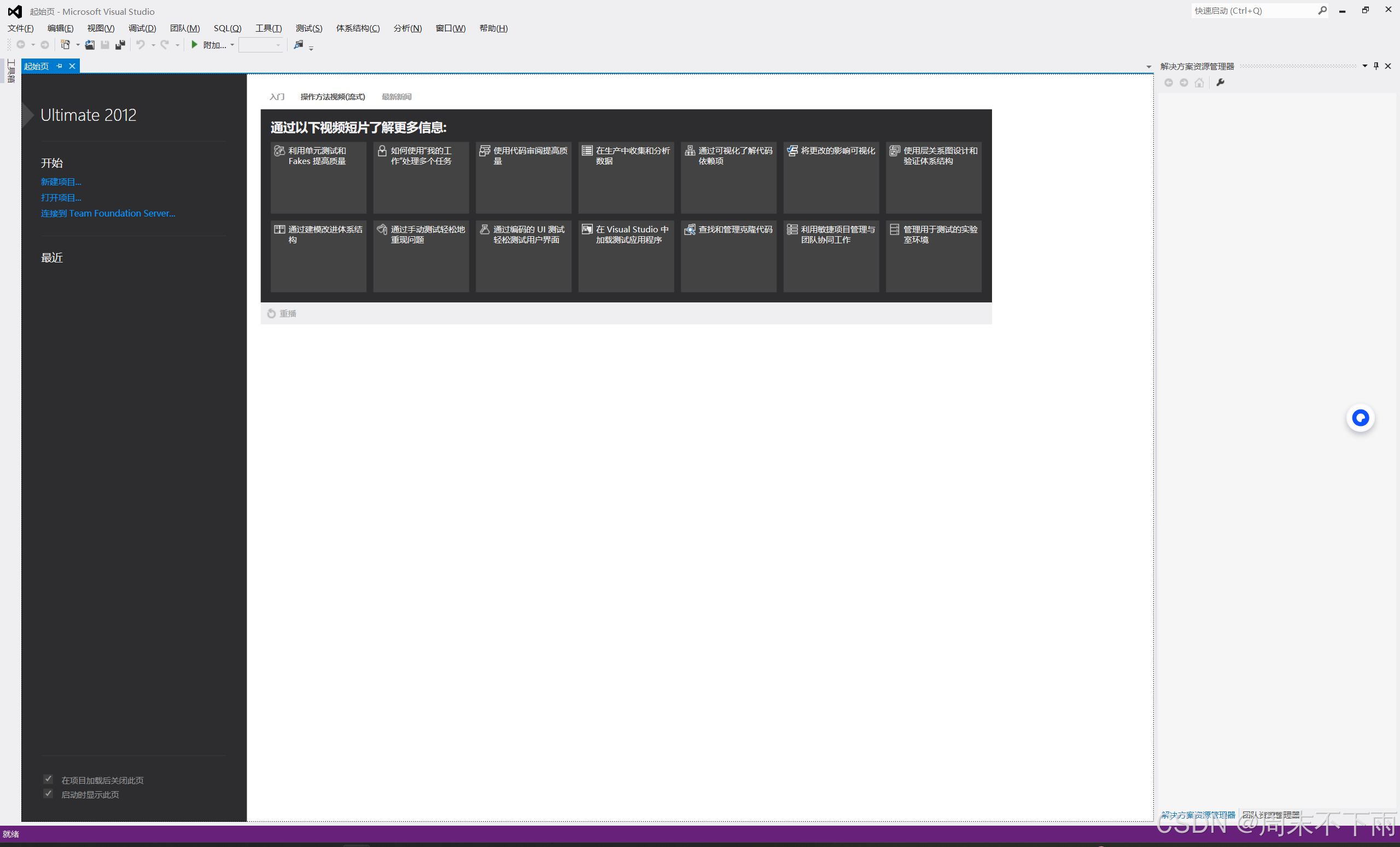Click the Solution Explorer properties wrench icon
This screenshot has width=1400, height=847.
click(1220, 83)
